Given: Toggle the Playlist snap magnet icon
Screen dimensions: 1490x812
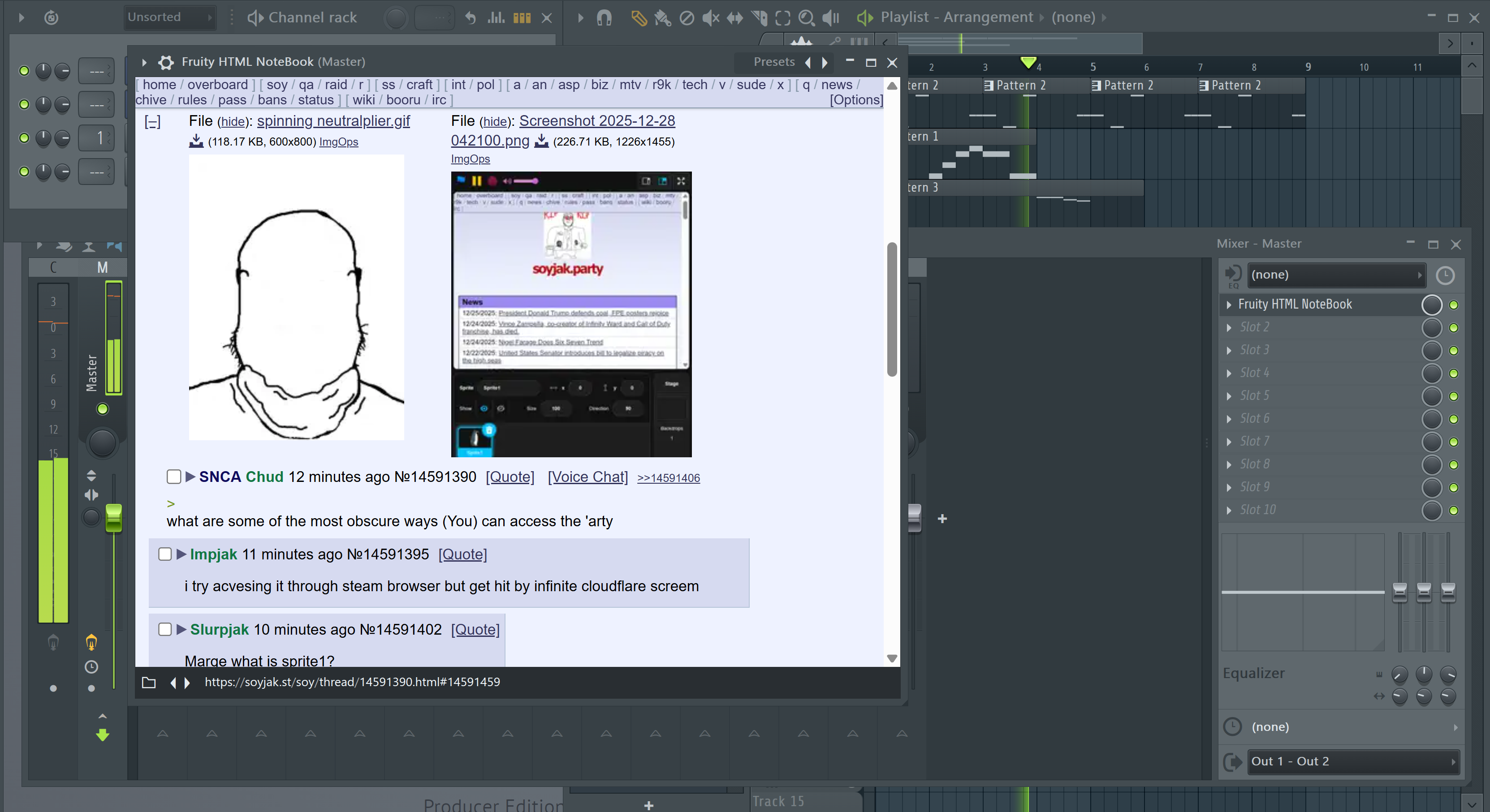Looking at the screenshot, I should click(x=604, y=18).
